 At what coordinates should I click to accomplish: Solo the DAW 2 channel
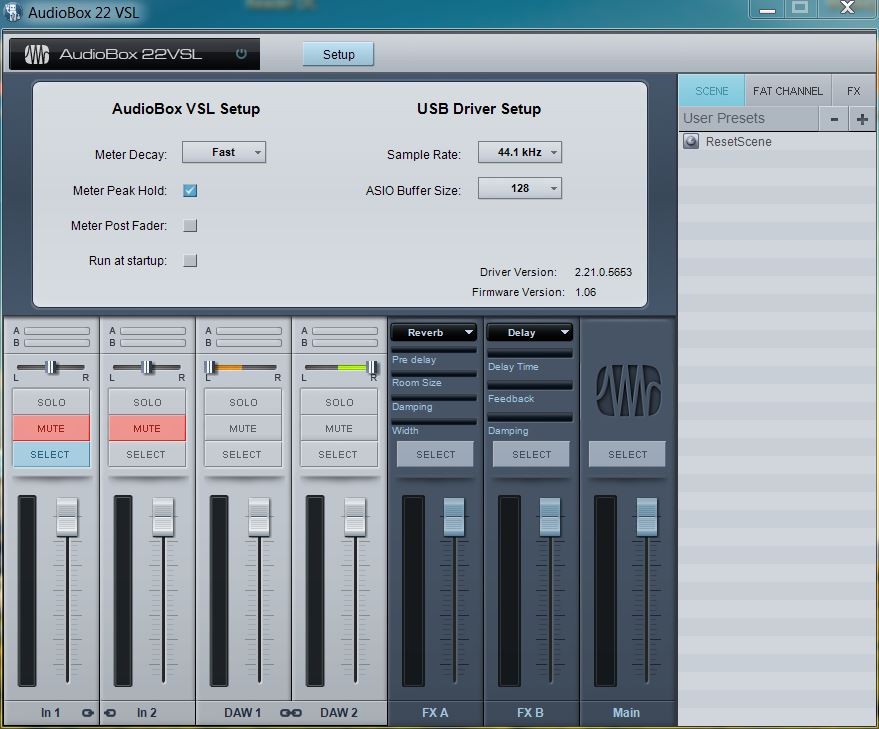339,402
